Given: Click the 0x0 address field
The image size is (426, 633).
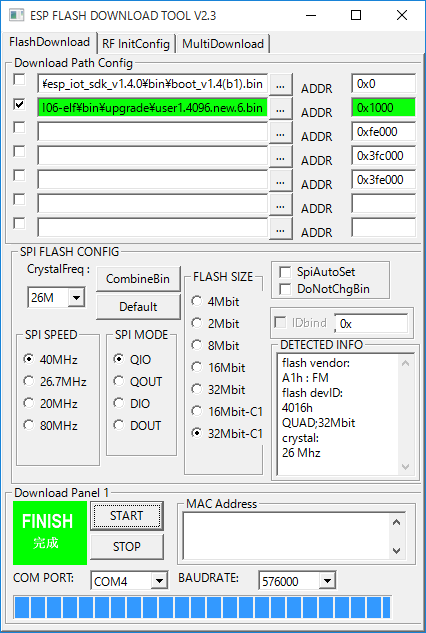Looking at the screenshot, I should pyautogui.click(x=383, y=84).
